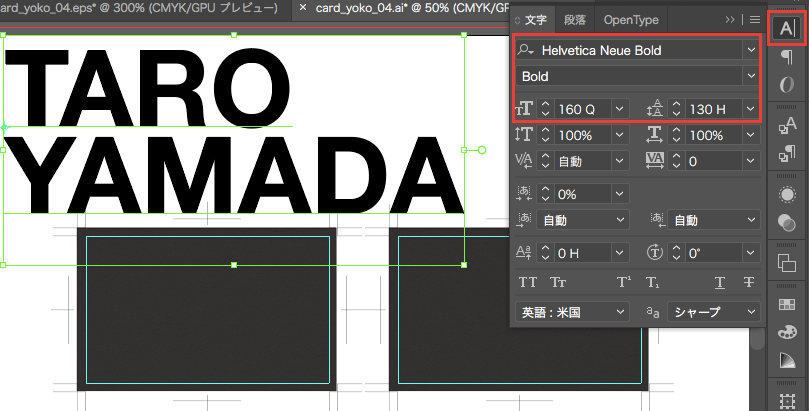
Task: Open the Pathfinder overlapping squares icon
Action: [787, 262]
